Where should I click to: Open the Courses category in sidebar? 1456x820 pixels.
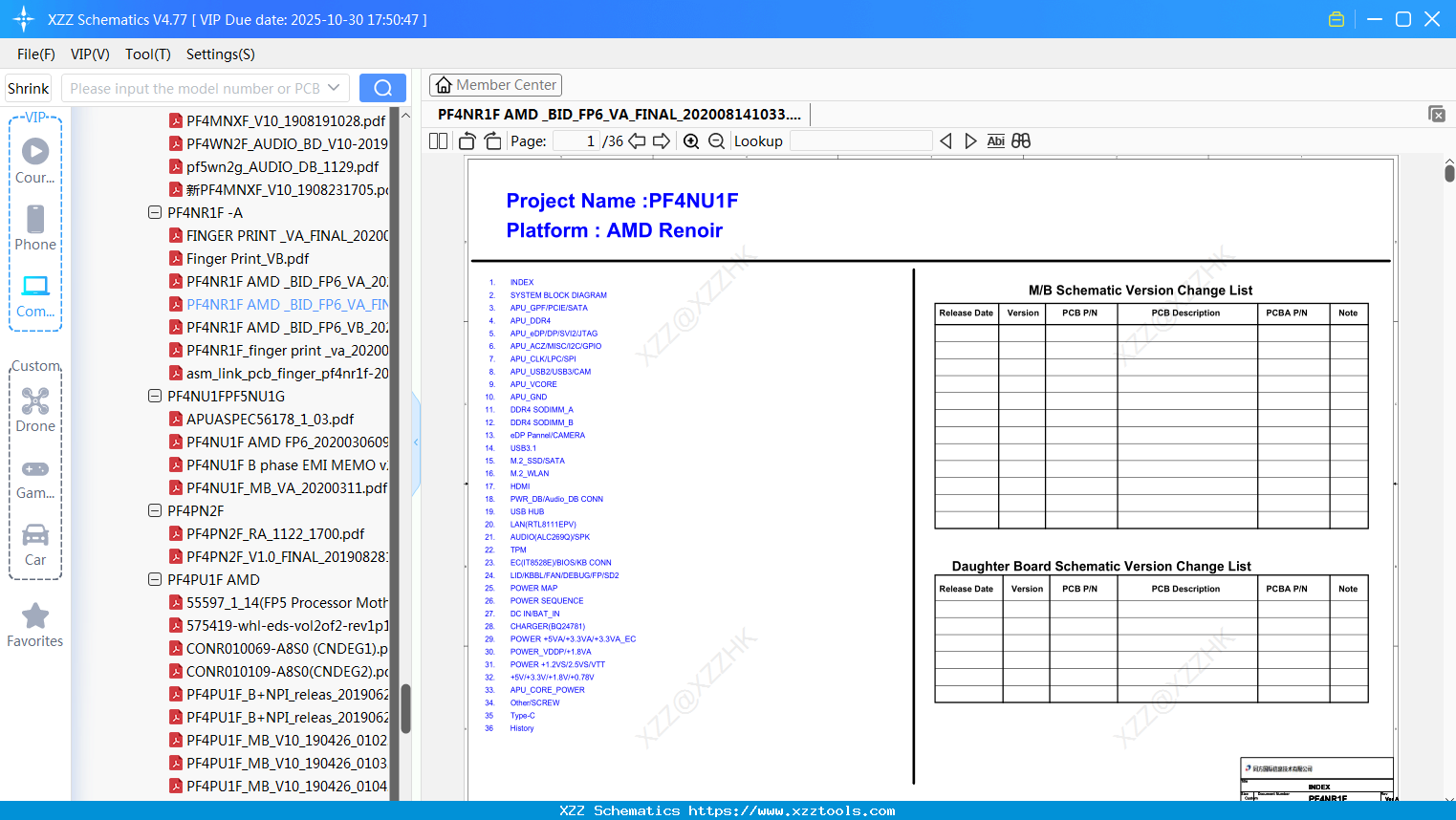(x=35, y=161)
